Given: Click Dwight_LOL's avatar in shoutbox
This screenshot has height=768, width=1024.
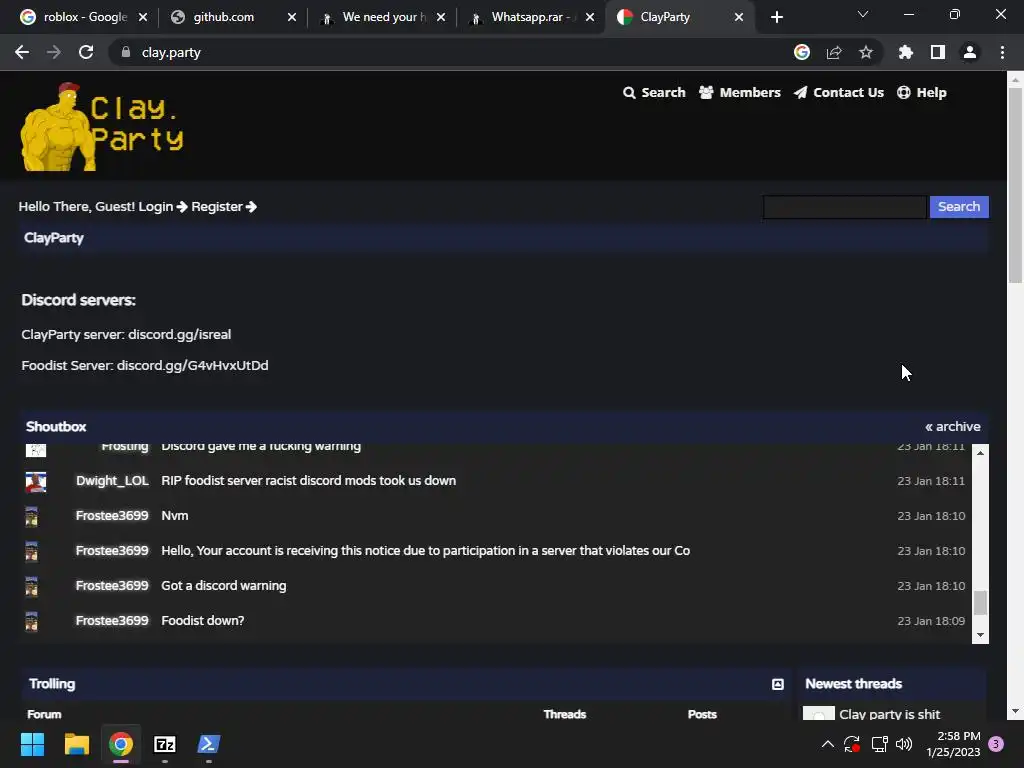Looking at the screenshot, I should pos(36,482).
